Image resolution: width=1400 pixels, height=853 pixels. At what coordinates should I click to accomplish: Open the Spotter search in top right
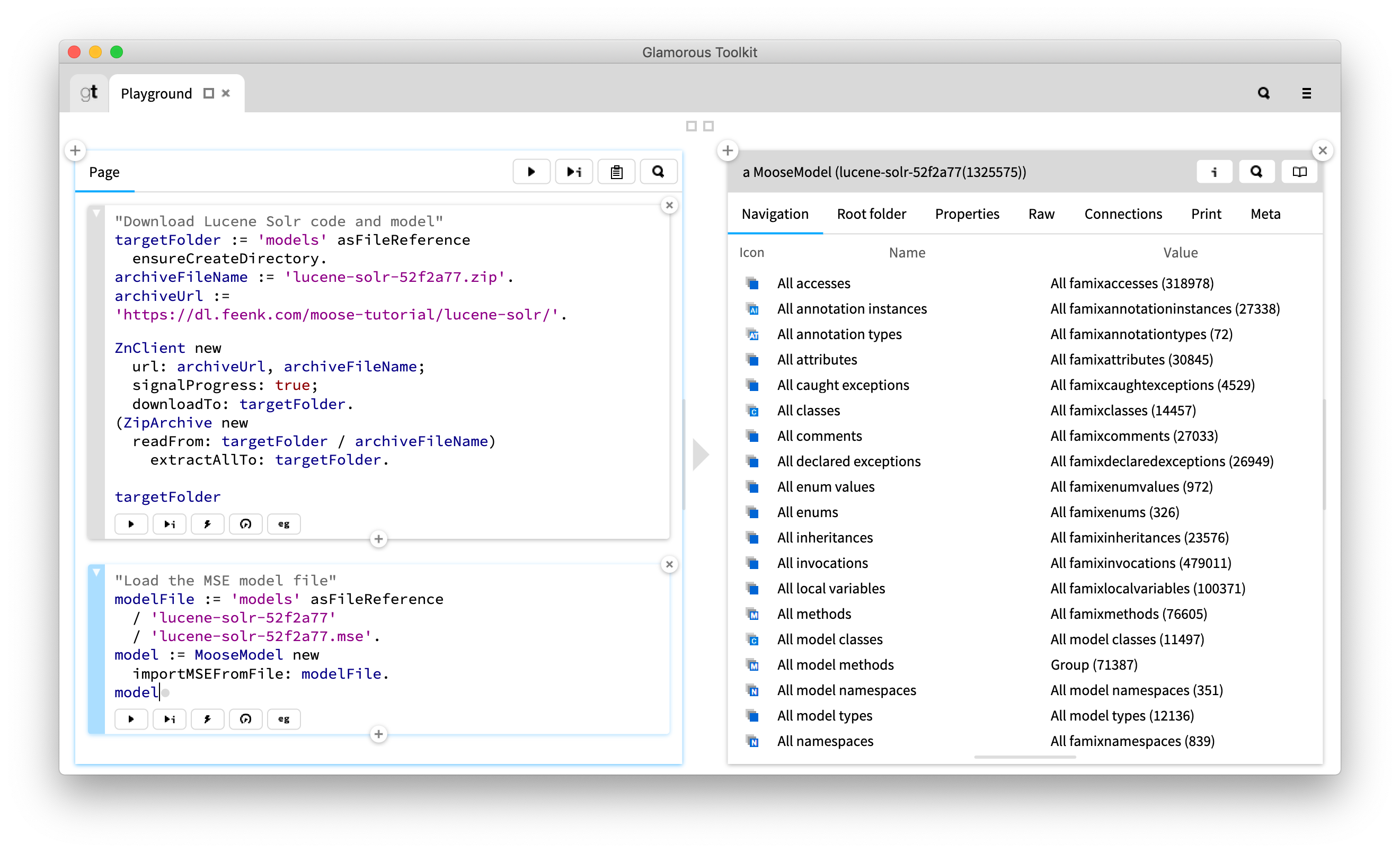coord(1263,93)
